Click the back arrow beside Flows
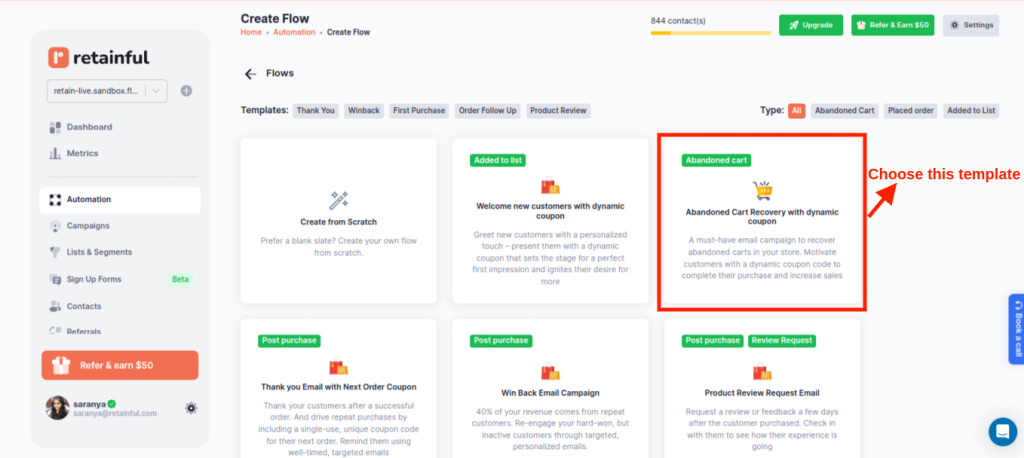This screenshot has width=1024, height=458. click(x=250, y=74)
